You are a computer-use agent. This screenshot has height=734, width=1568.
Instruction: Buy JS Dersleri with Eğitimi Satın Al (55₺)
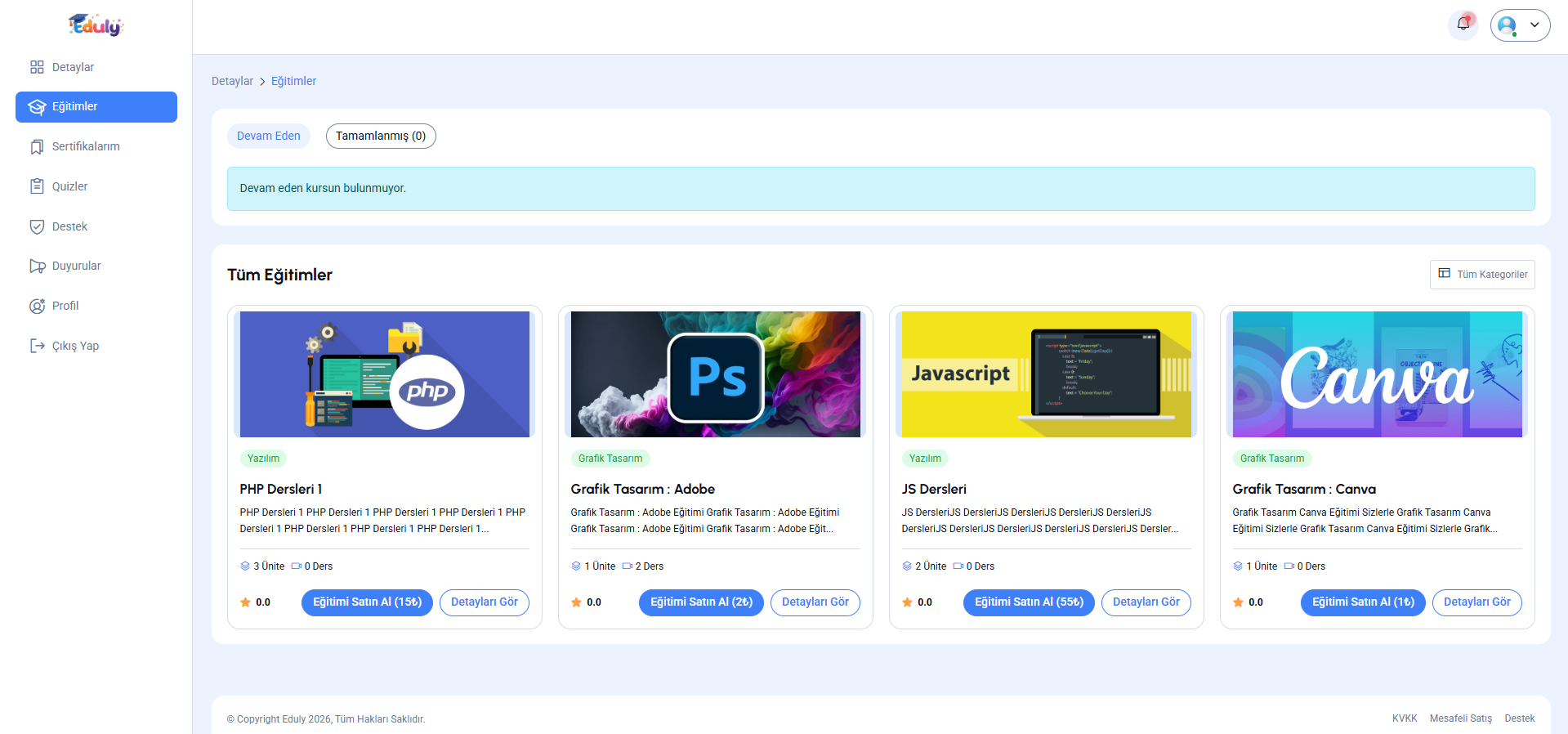point(1030,602)
